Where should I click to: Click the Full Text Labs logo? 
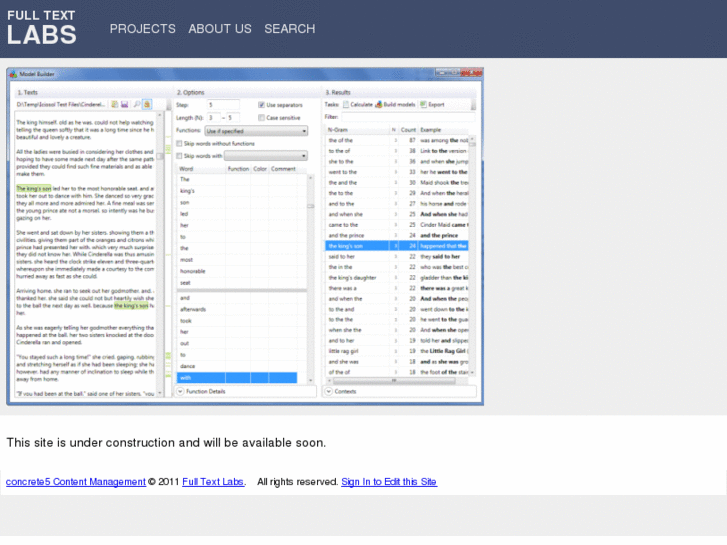point(42,28)
